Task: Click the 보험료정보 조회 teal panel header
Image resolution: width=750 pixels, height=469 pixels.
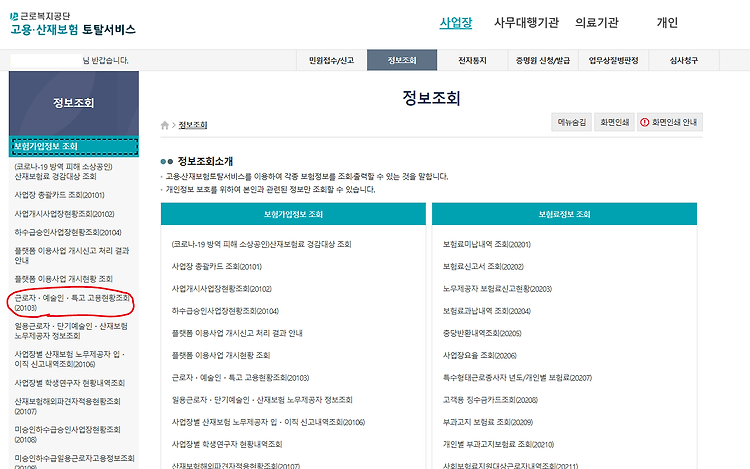Action: pyautogui.click(x=564, y=214)
